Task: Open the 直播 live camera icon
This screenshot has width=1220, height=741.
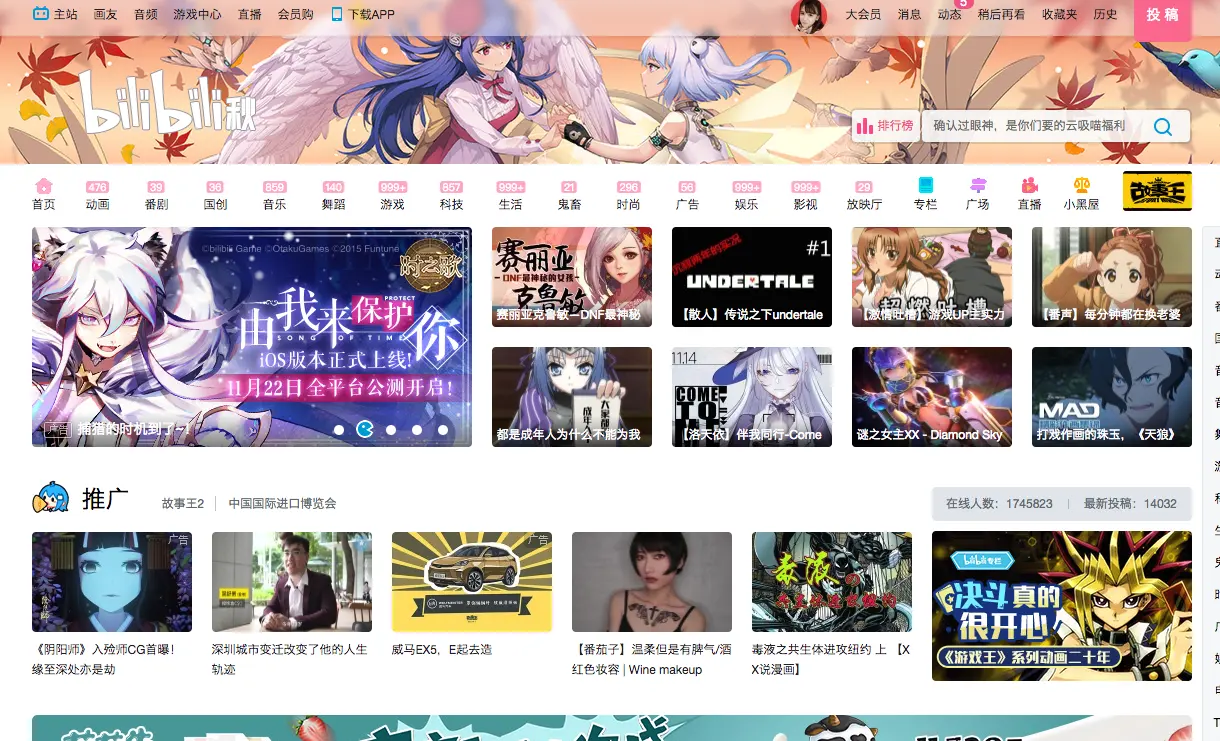Action: click(1029, 186)
